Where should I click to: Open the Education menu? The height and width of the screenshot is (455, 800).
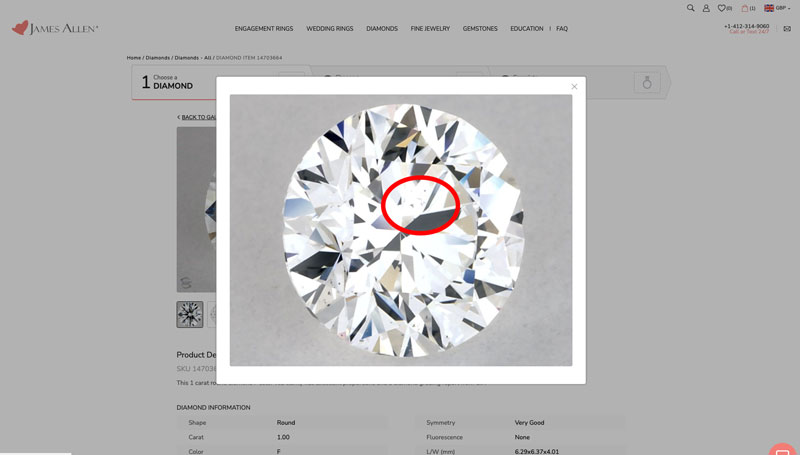(527, 29)
